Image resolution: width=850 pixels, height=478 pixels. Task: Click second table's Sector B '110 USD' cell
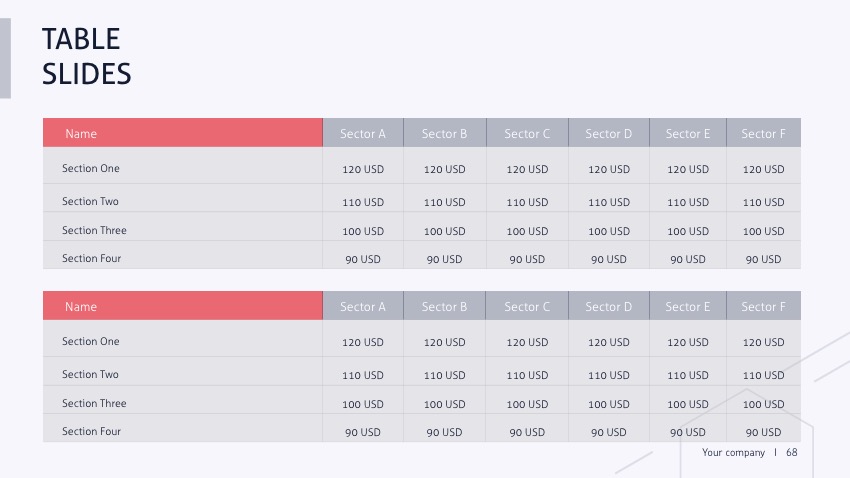point(445,376)
